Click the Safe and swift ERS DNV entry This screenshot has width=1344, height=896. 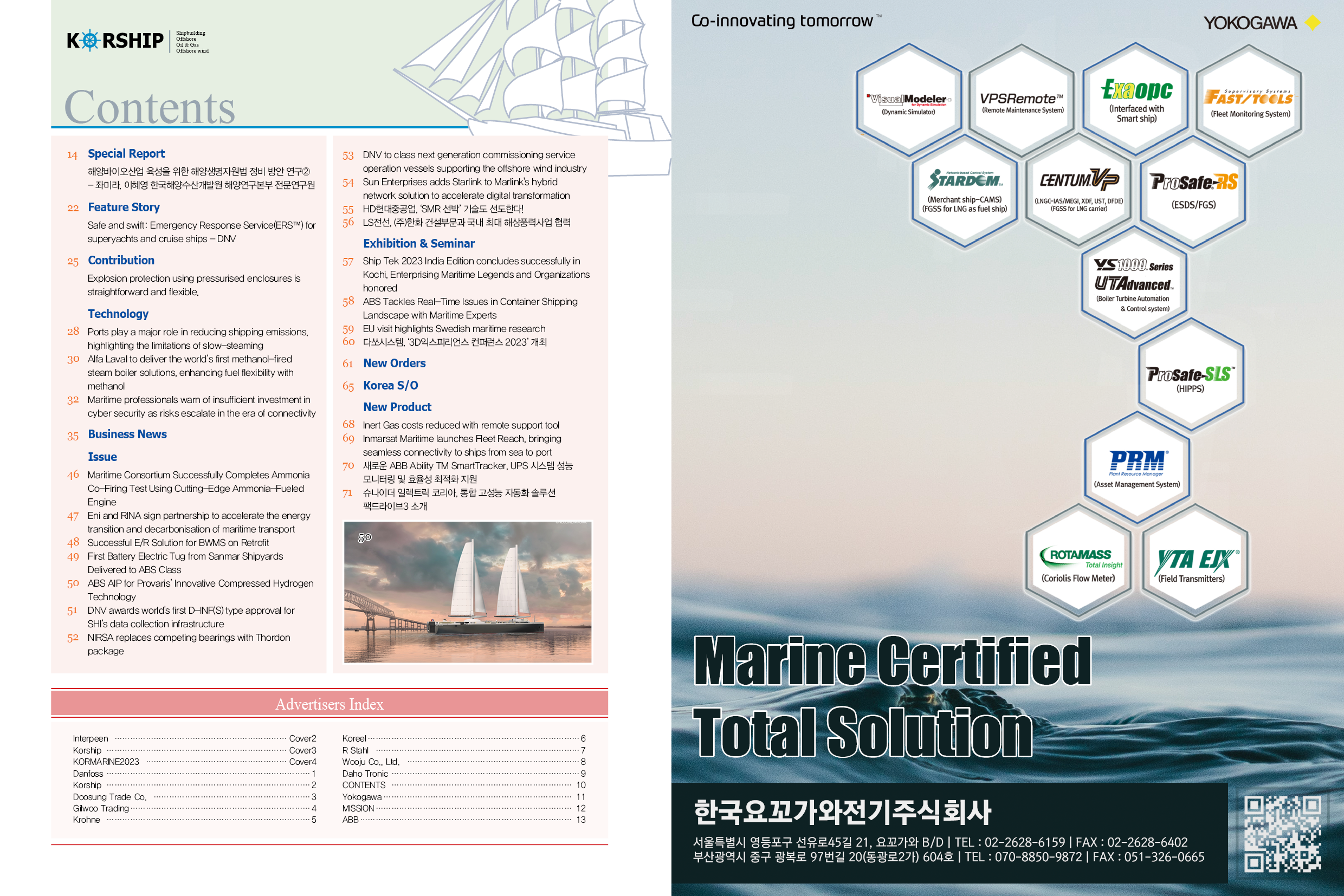point(201,232)
